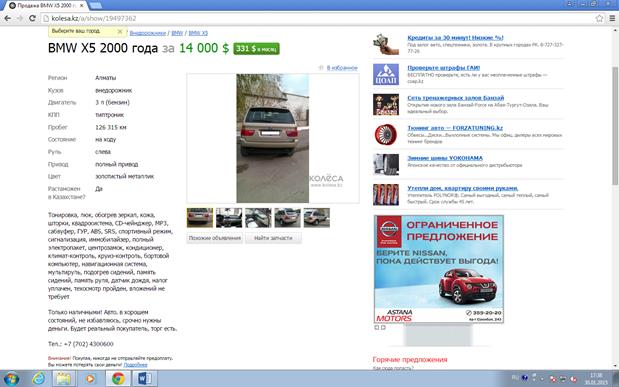Click the price text '14 000 $'

click(x=204, y=48)
